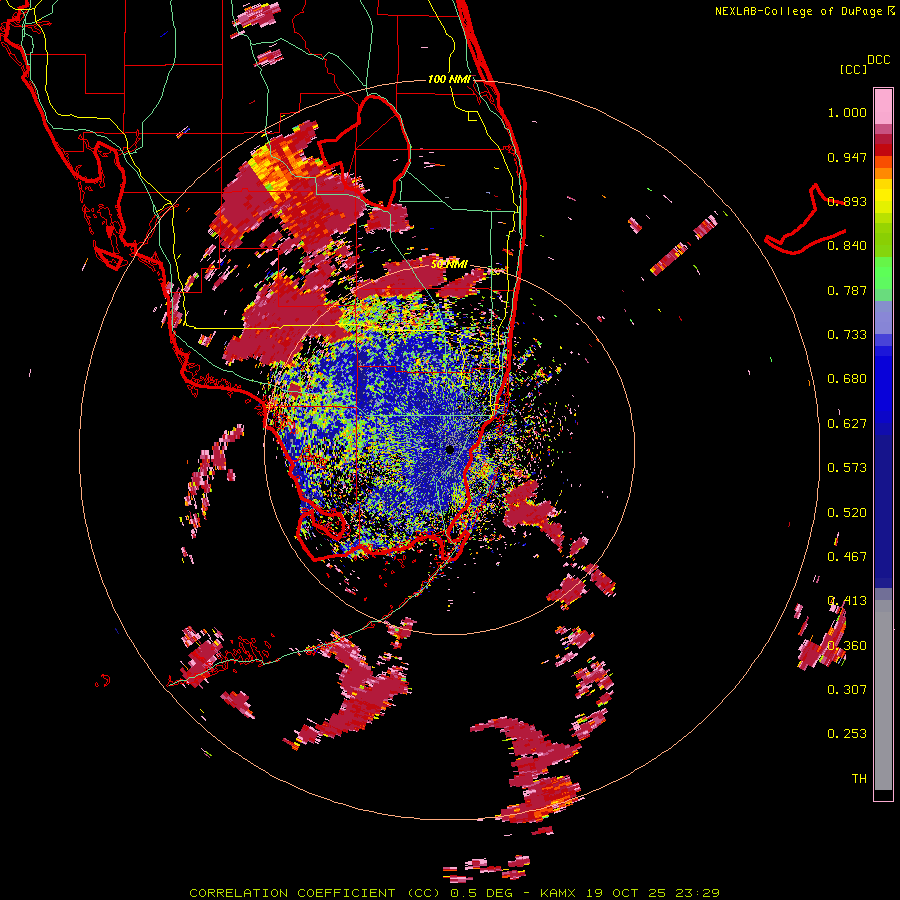Select the 0.840 scale value
900x900 pixels.
point(847,246)
